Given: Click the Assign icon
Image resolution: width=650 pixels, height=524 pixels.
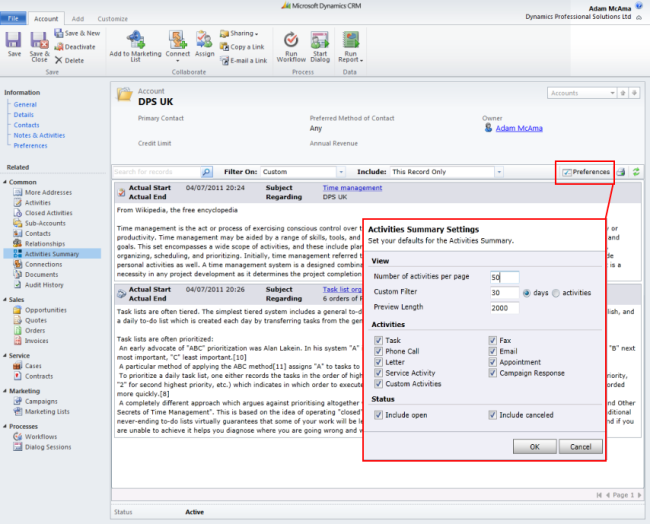Looking at the screenshot, I should pos(204,40).
